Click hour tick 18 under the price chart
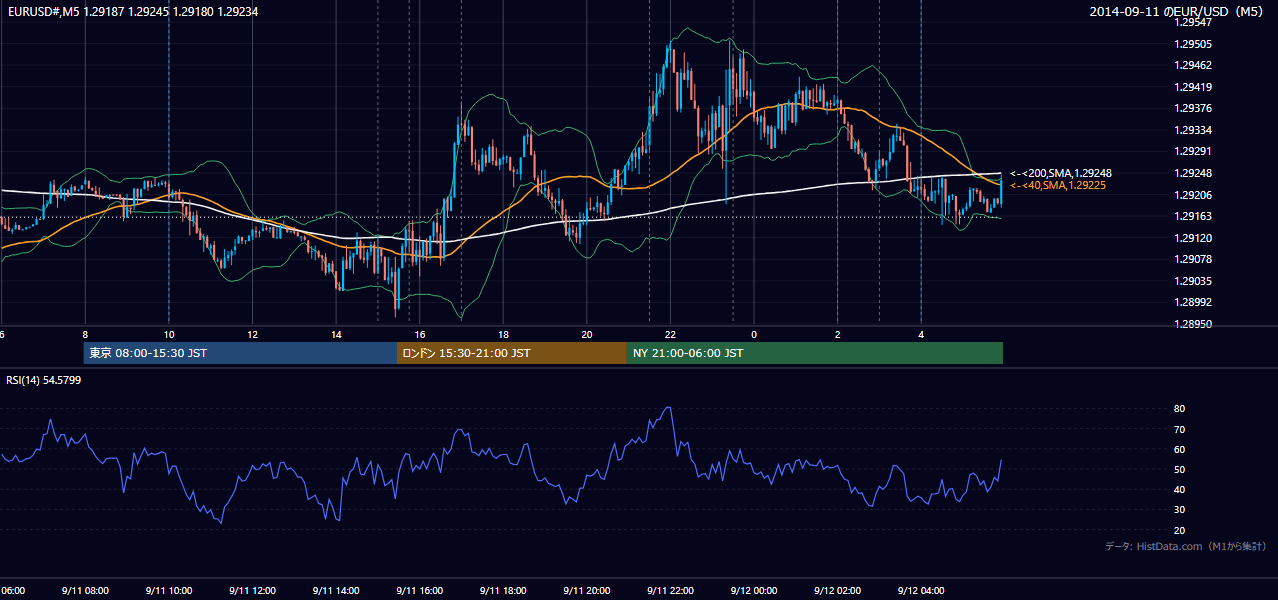The image size is (1278, 600). pyautogui.click(x=503, y=334)
